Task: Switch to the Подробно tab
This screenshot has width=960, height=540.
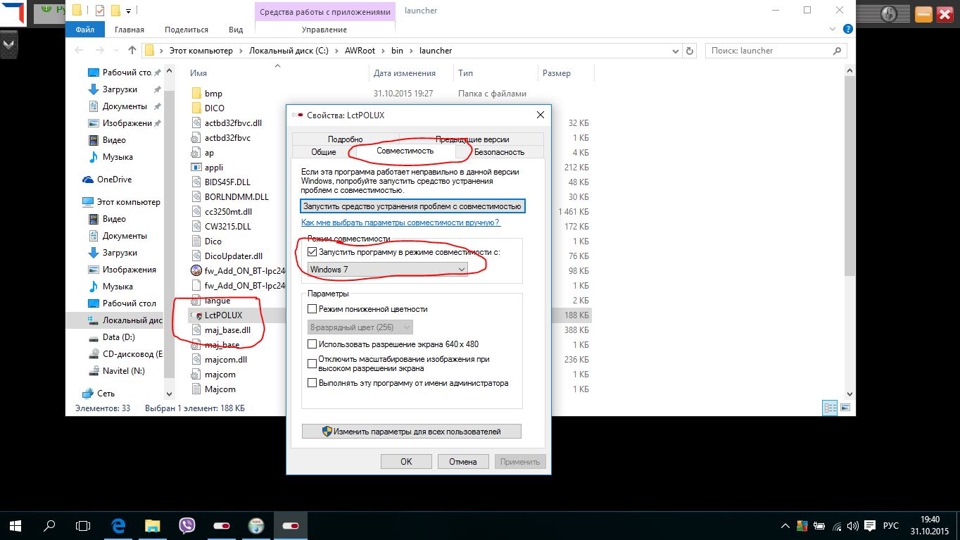Action: click(345, 139)
